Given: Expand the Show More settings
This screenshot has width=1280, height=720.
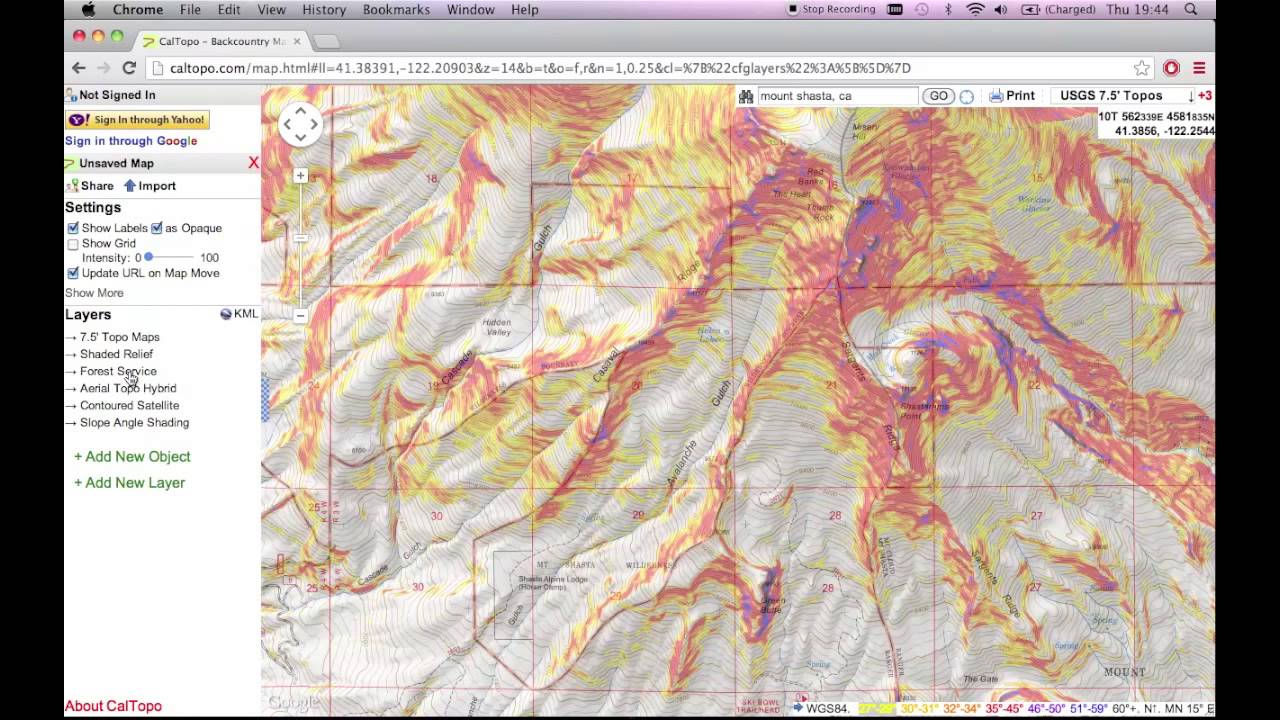Looking at the screenshot, I should pos(94,293).
